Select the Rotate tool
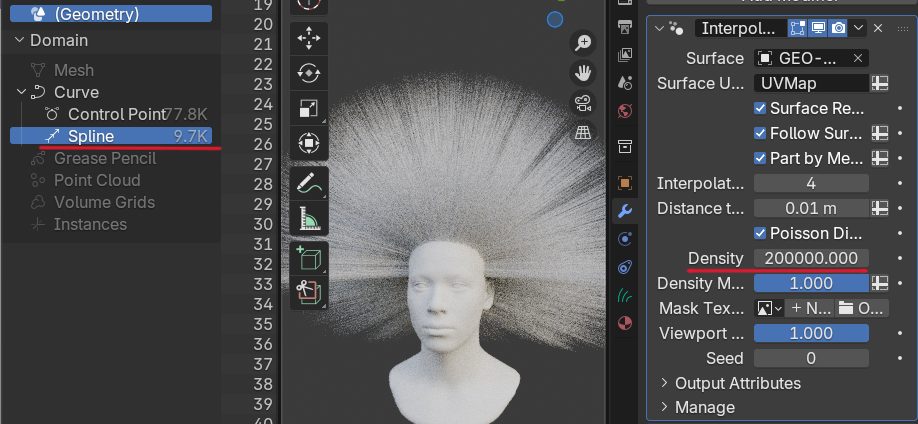Image resolution: width=918 pixels, height=424 pixels. (x=308, y=73)
